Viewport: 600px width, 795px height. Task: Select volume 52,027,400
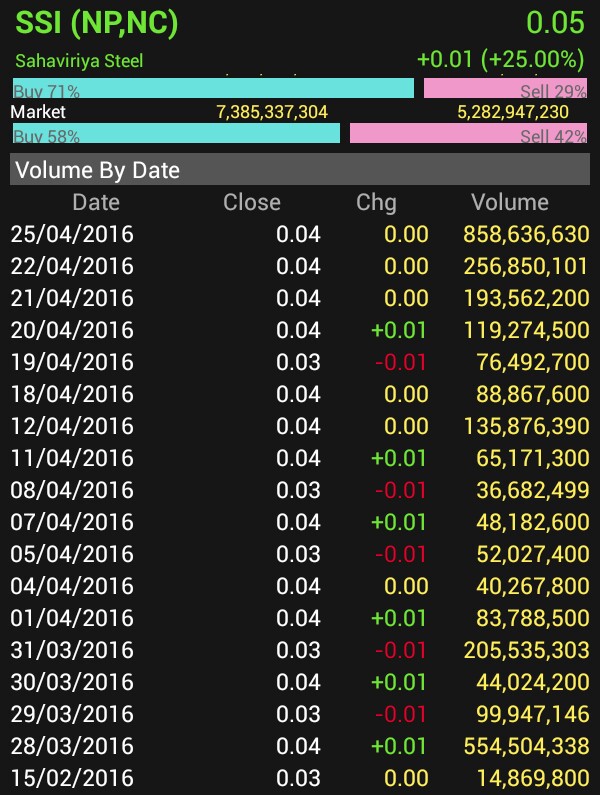[x=533, y=554]
